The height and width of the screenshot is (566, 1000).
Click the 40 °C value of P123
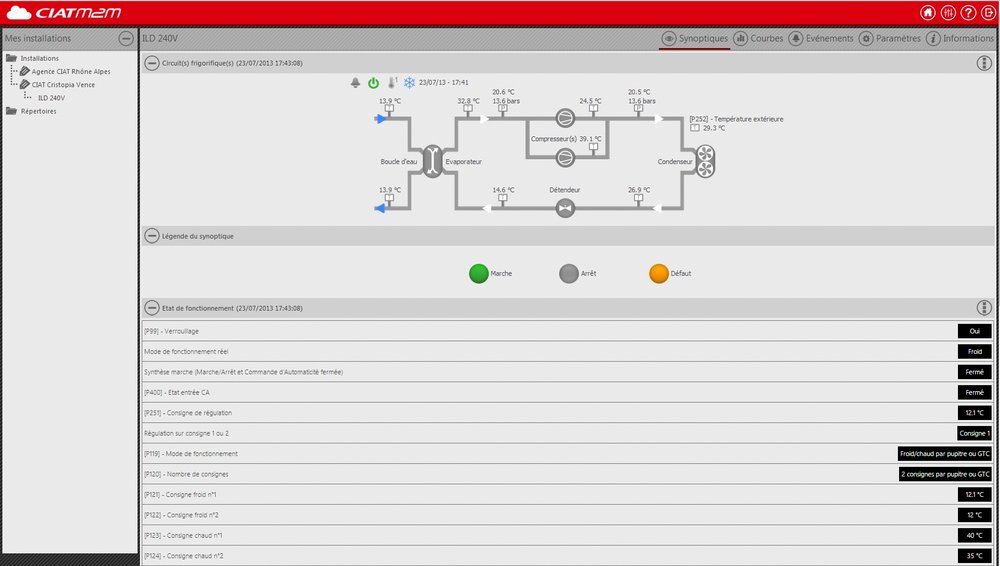click(x=974, y=535)
